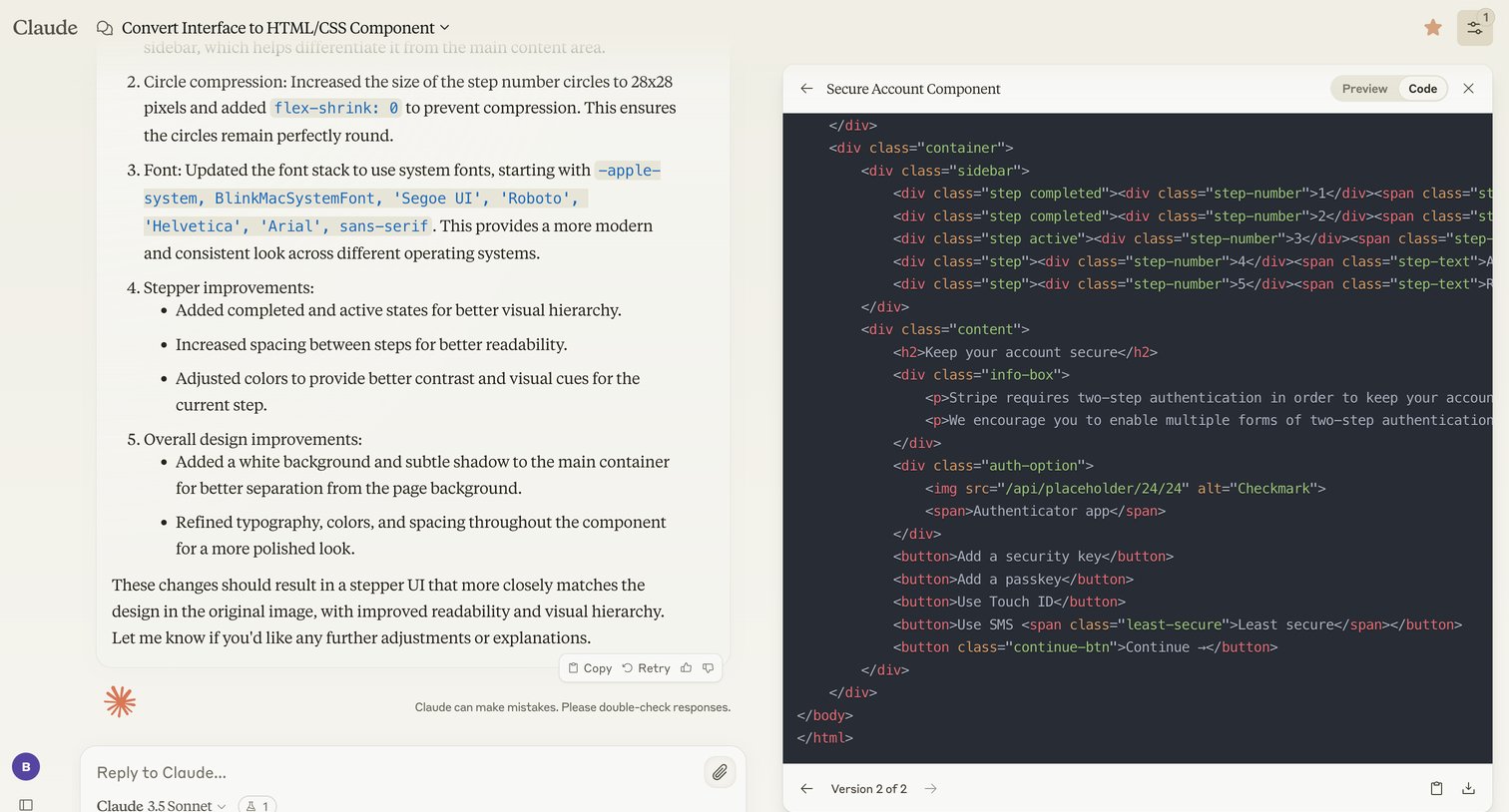Click 'Version 2 of 2' label
The width and height of the screenshot is (1509, 812).
pos(868,789)
